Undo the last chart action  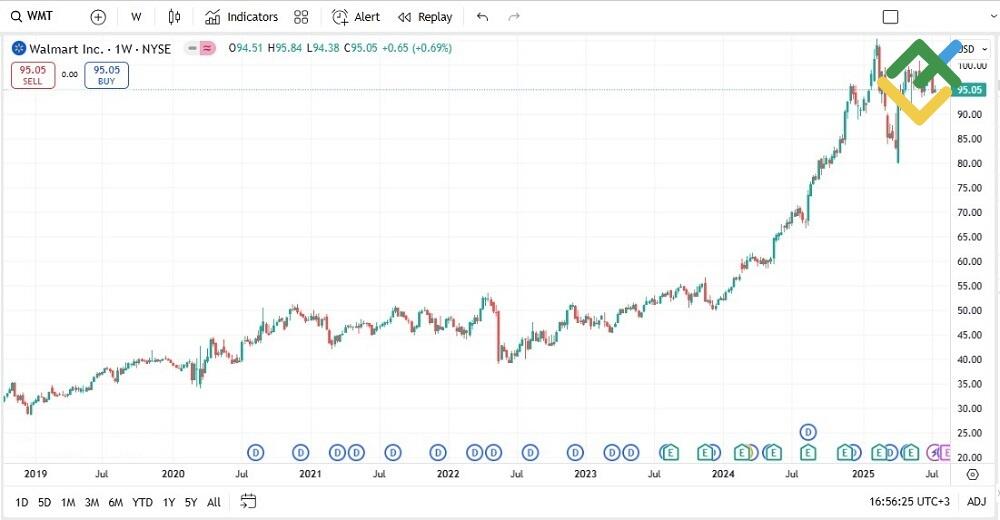[x=483, y=17]
